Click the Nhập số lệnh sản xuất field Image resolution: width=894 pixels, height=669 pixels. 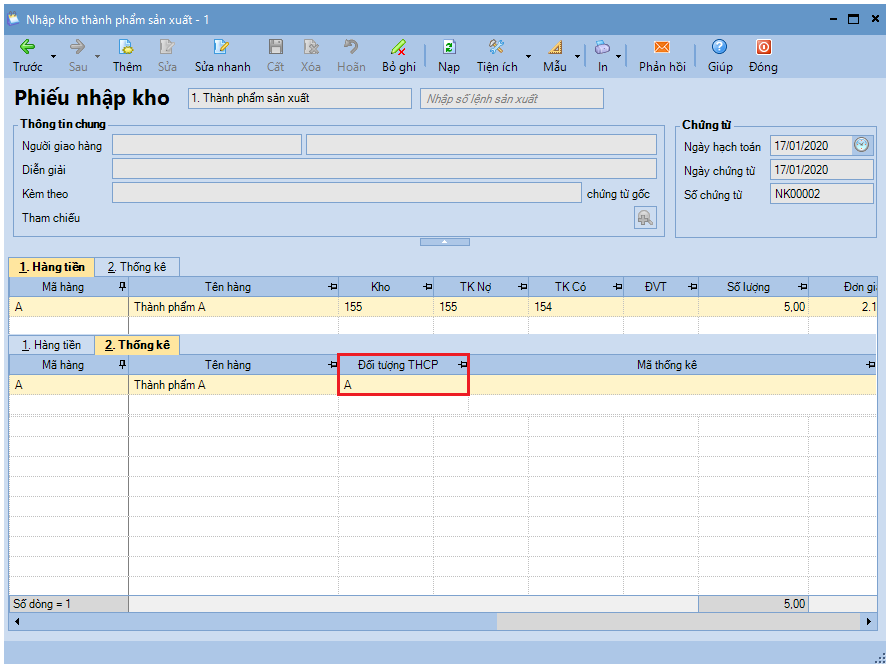coord(512,99)
